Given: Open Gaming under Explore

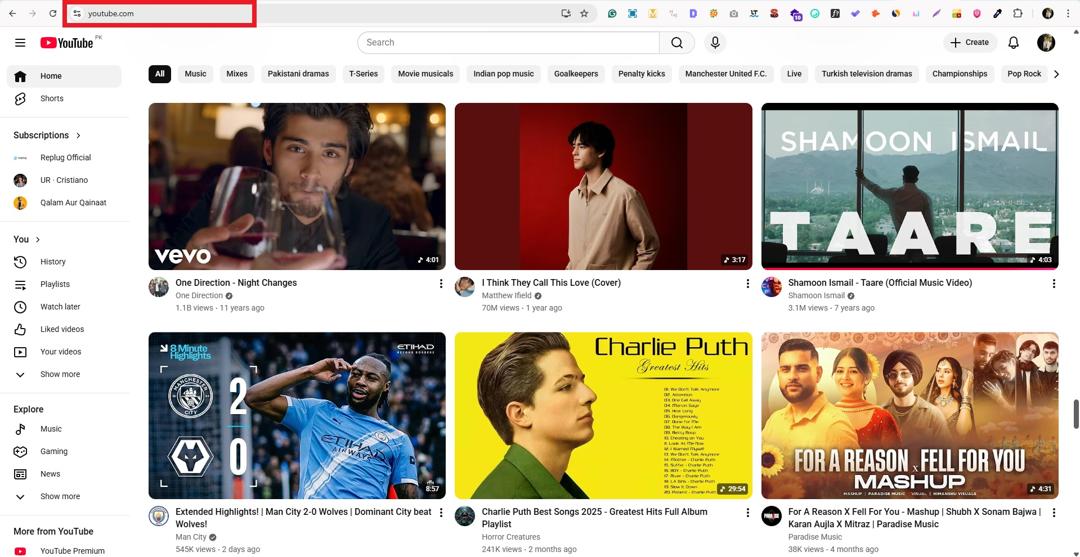Looking at the screenshot, I should tap(64, 452).
